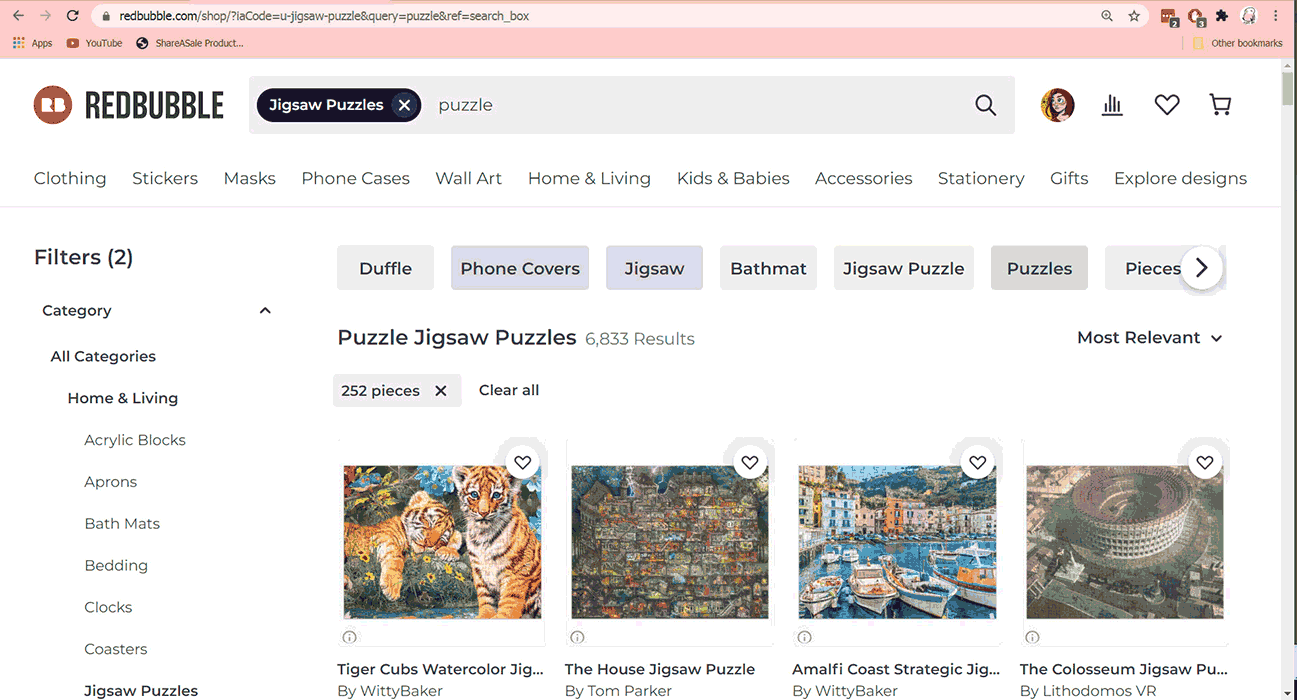The width and height of the screenshot is (1297, 700).
Task: Remove the Jigsaw Puzzles search tag
Action: (404, 105)
